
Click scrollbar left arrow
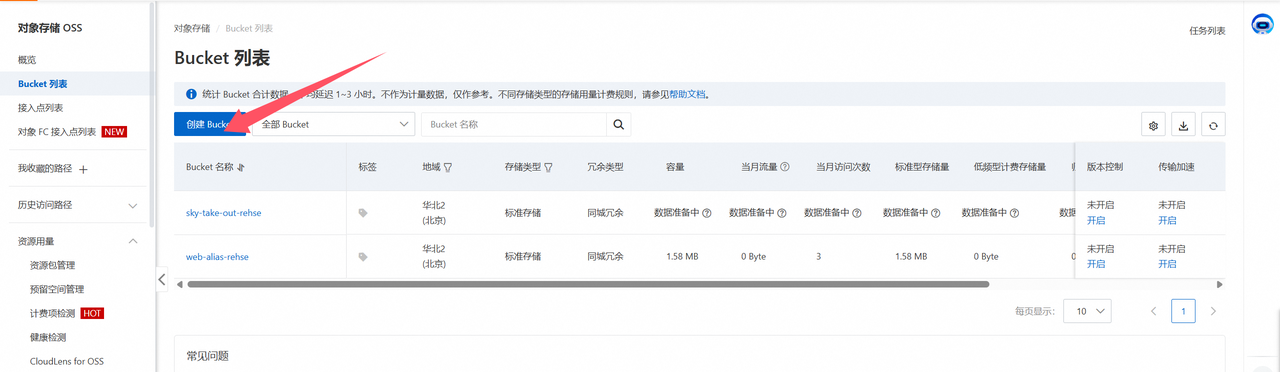point(180,285)
